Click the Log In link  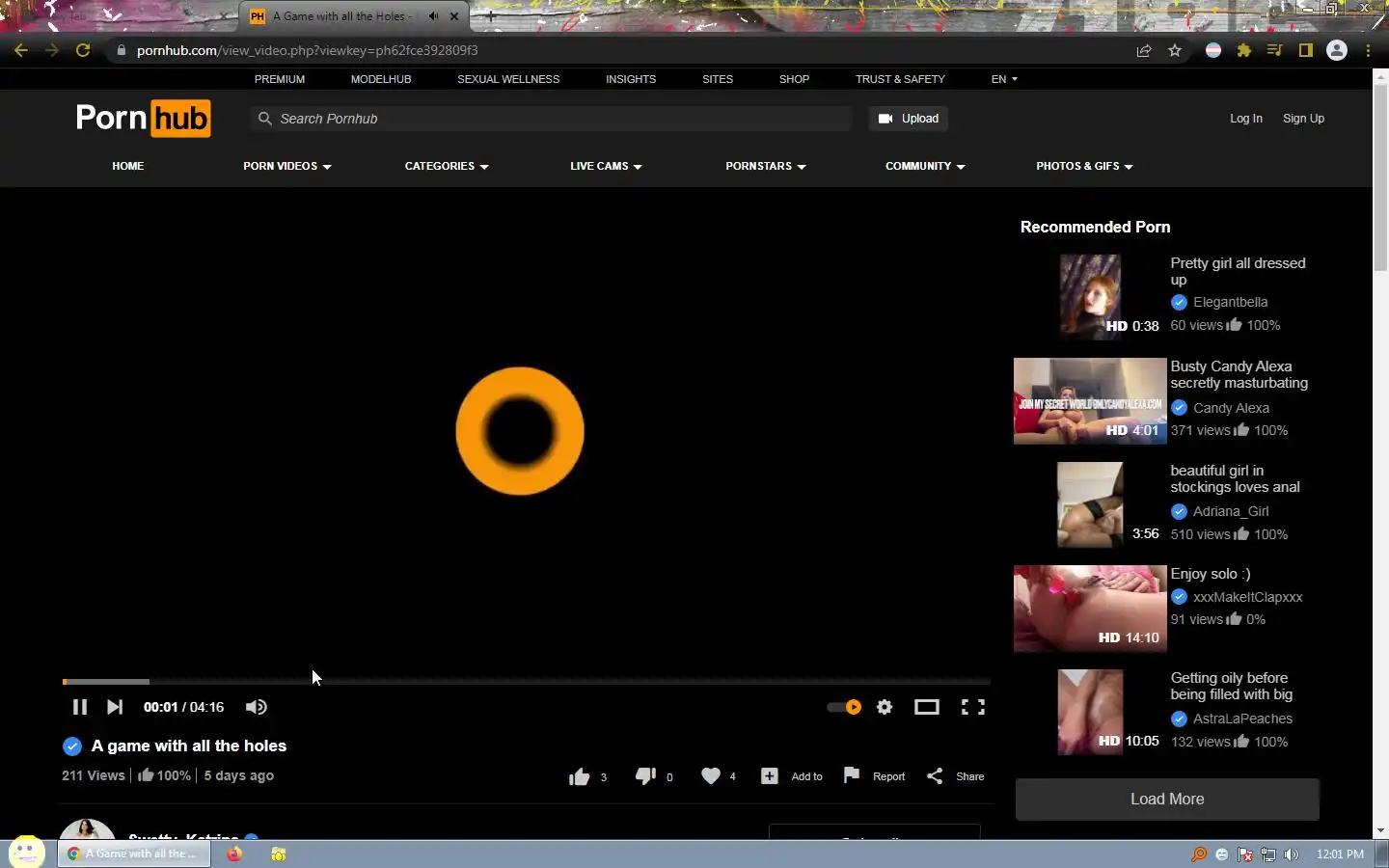coord(1245,119)
